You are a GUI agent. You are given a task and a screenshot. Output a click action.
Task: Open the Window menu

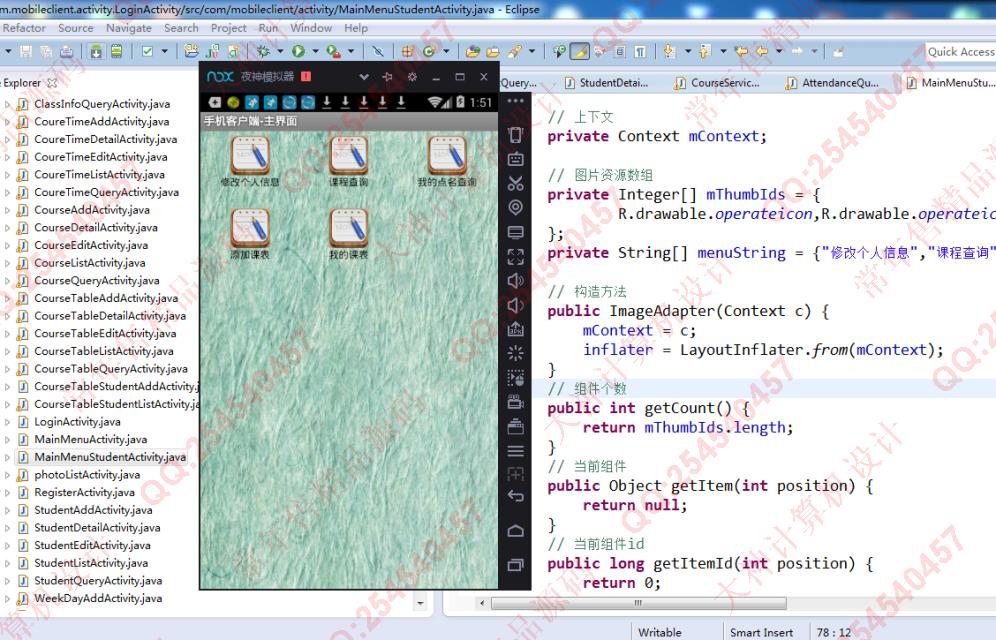click(x=311, y=28)
